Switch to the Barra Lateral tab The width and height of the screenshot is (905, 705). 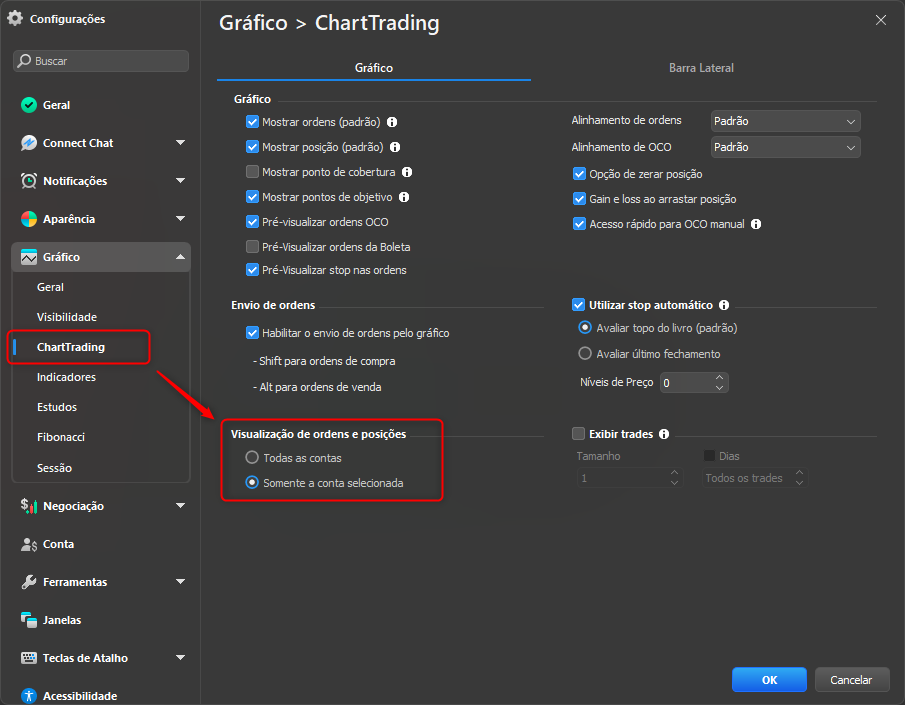point(701,68)
